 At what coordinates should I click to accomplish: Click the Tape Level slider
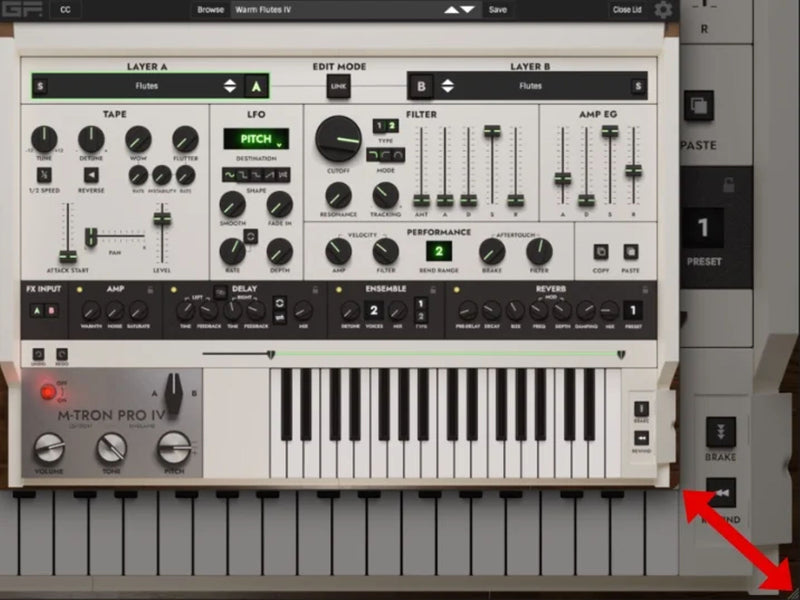pos(161,220)
